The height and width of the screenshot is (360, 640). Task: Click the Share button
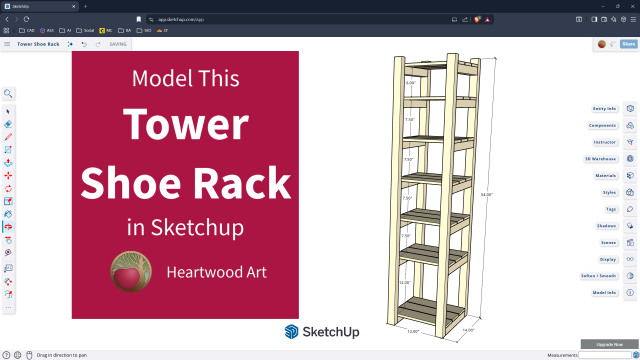point(629,44)
